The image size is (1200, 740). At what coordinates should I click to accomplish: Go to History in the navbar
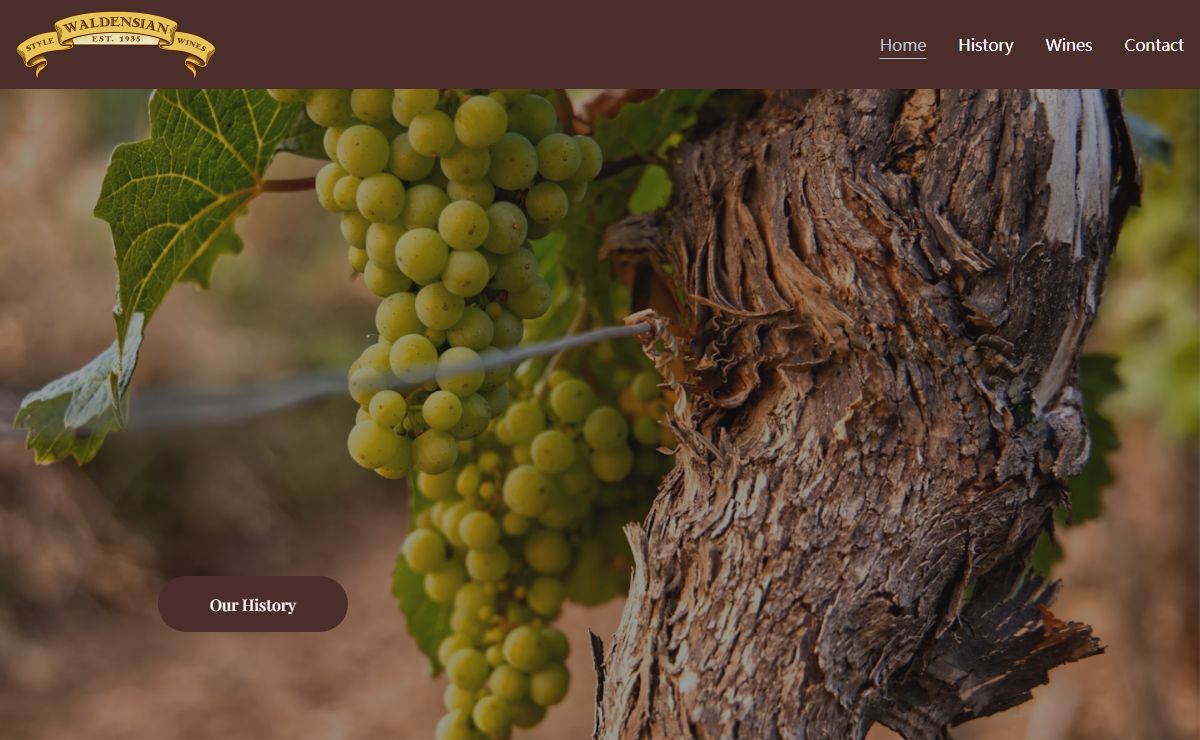click(986, 45)
